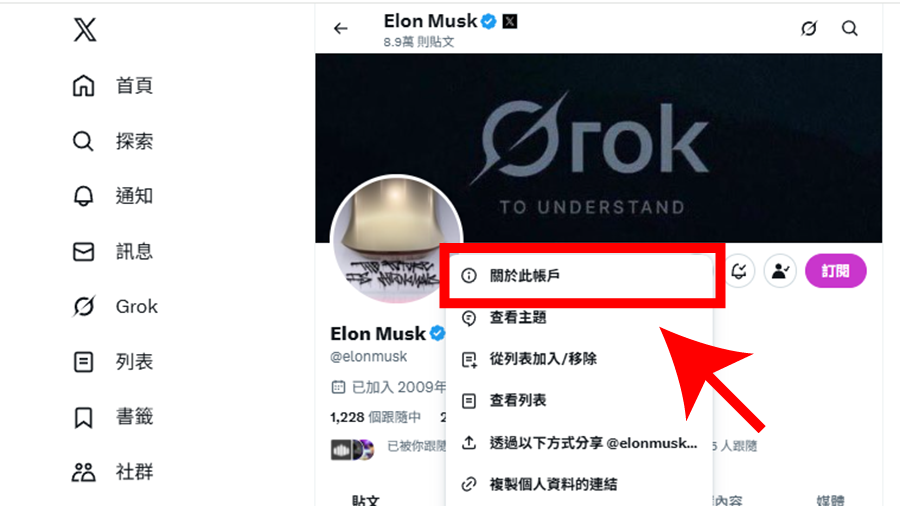Image resolution: width=900 pixels, height=506 pixels.
Task: Click the purple 訂閱 button
Action: pyautogui.click(x=836, y=271)
